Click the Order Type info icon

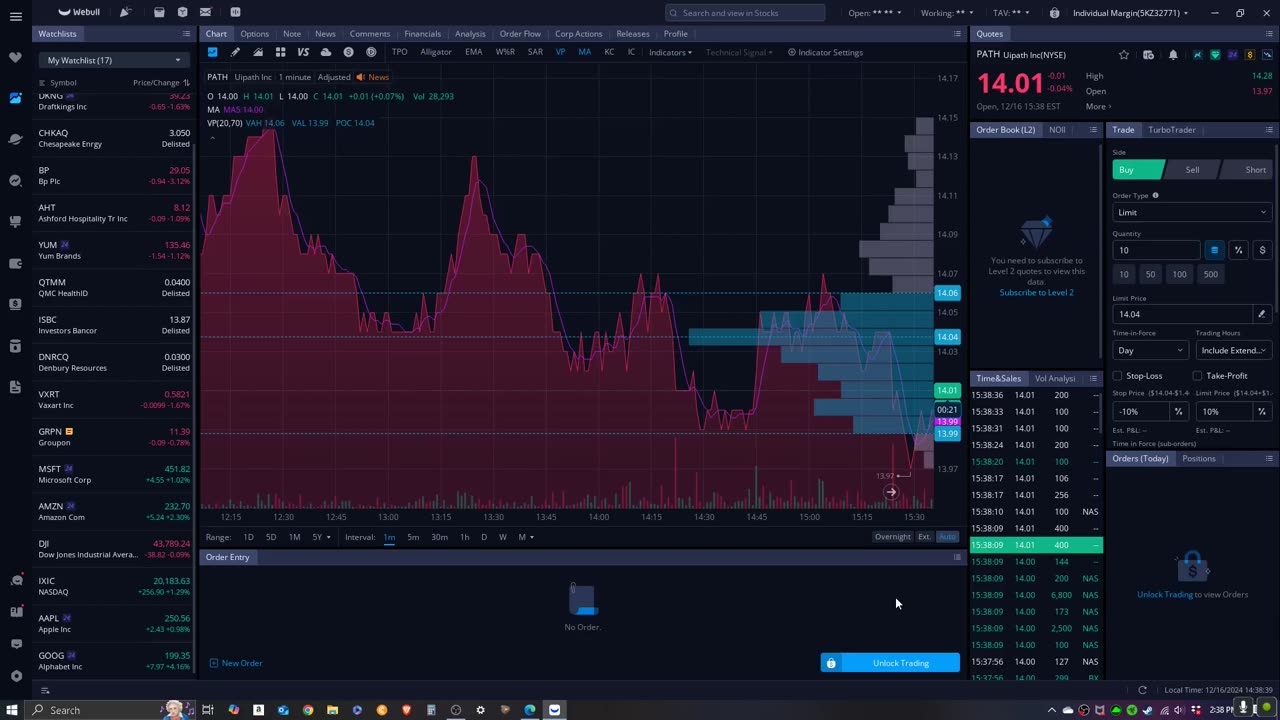pos(1155,196)
